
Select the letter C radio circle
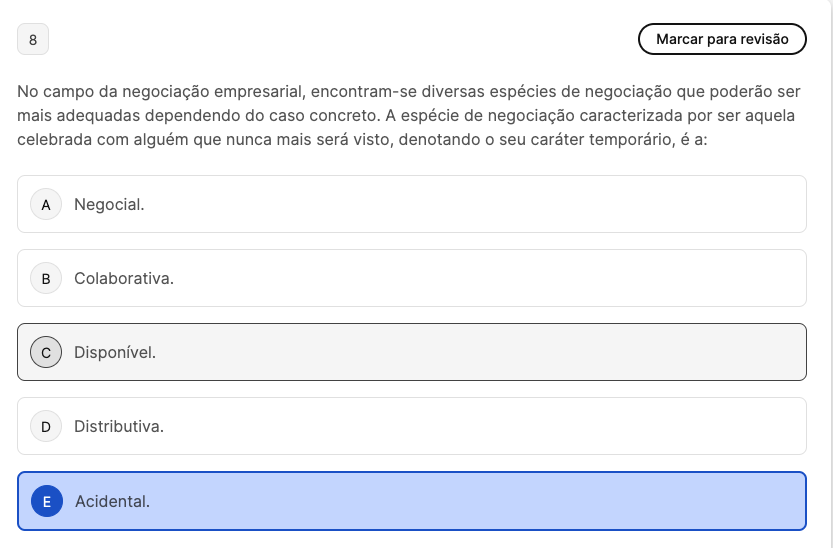click(x=46, y=352)
